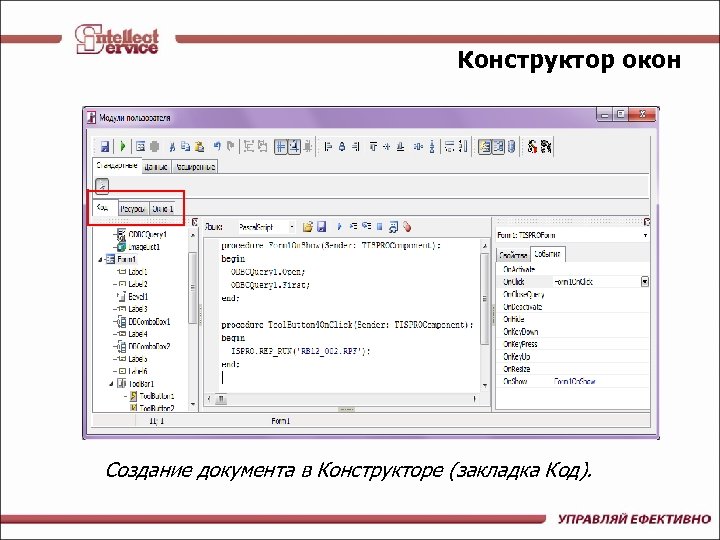720x540 pixels.
Task: Click the code editor's horizontal scrollbar
Action: 343,399
